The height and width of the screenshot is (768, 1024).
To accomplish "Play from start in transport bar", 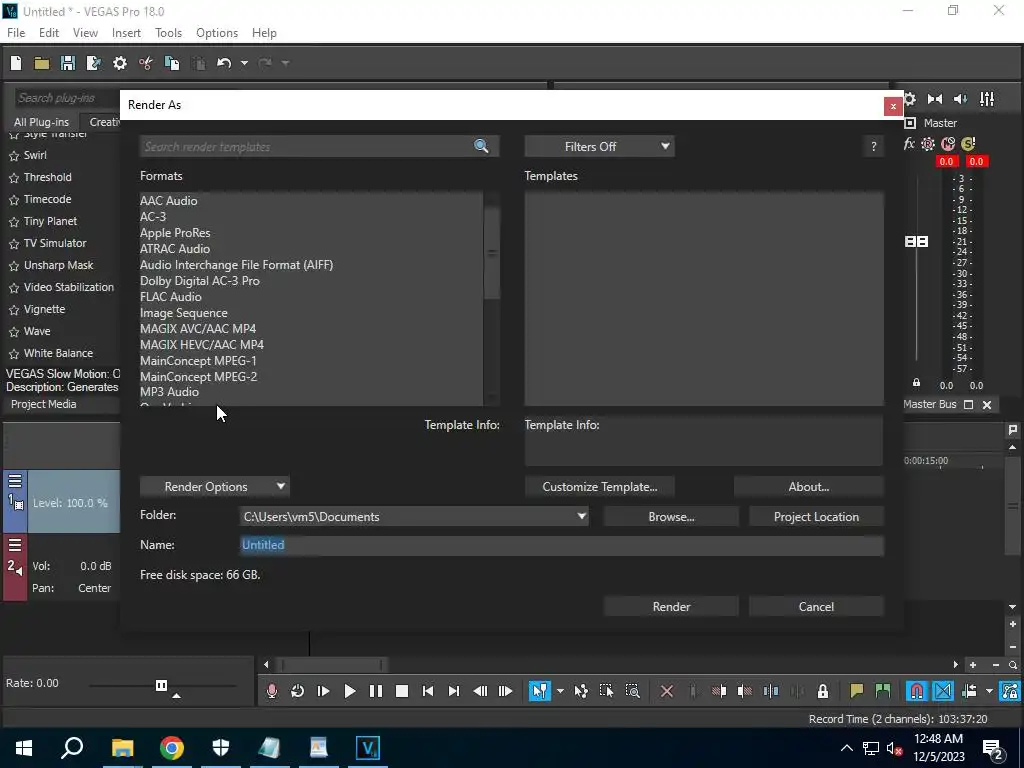I will pos(323,691).
